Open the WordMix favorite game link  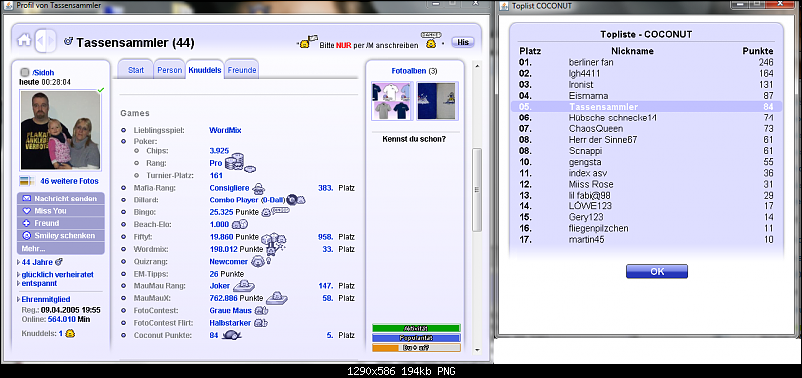225,130
